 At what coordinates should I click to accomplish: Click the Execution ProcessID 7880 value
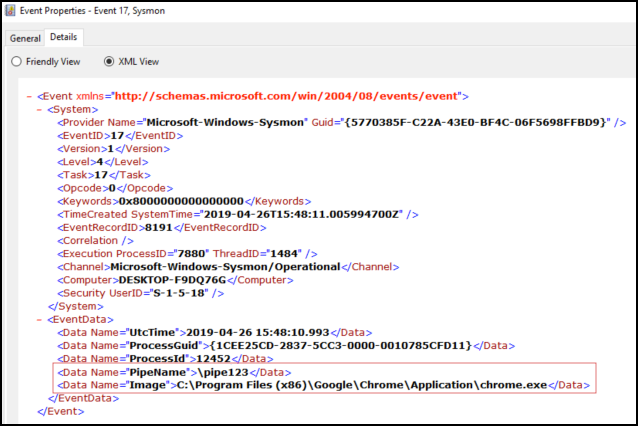point(191,253)
